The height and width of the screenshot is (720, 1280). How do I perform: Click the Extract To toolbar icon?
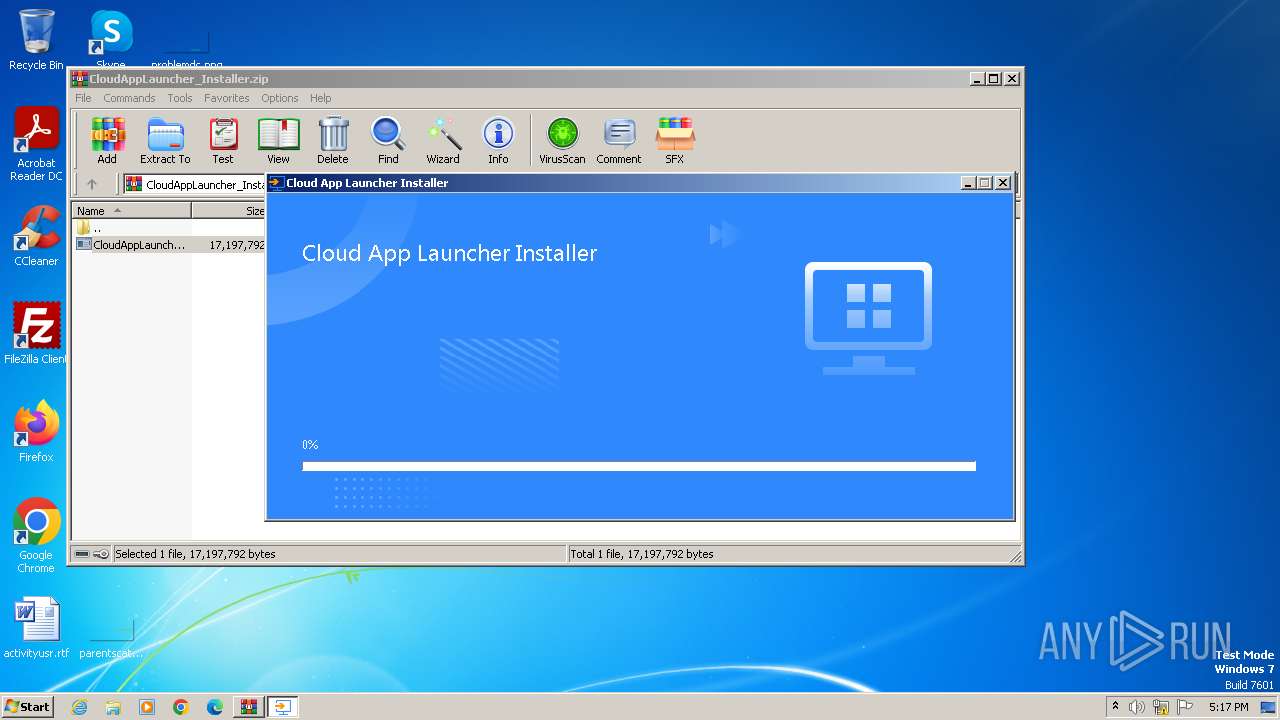165,141
